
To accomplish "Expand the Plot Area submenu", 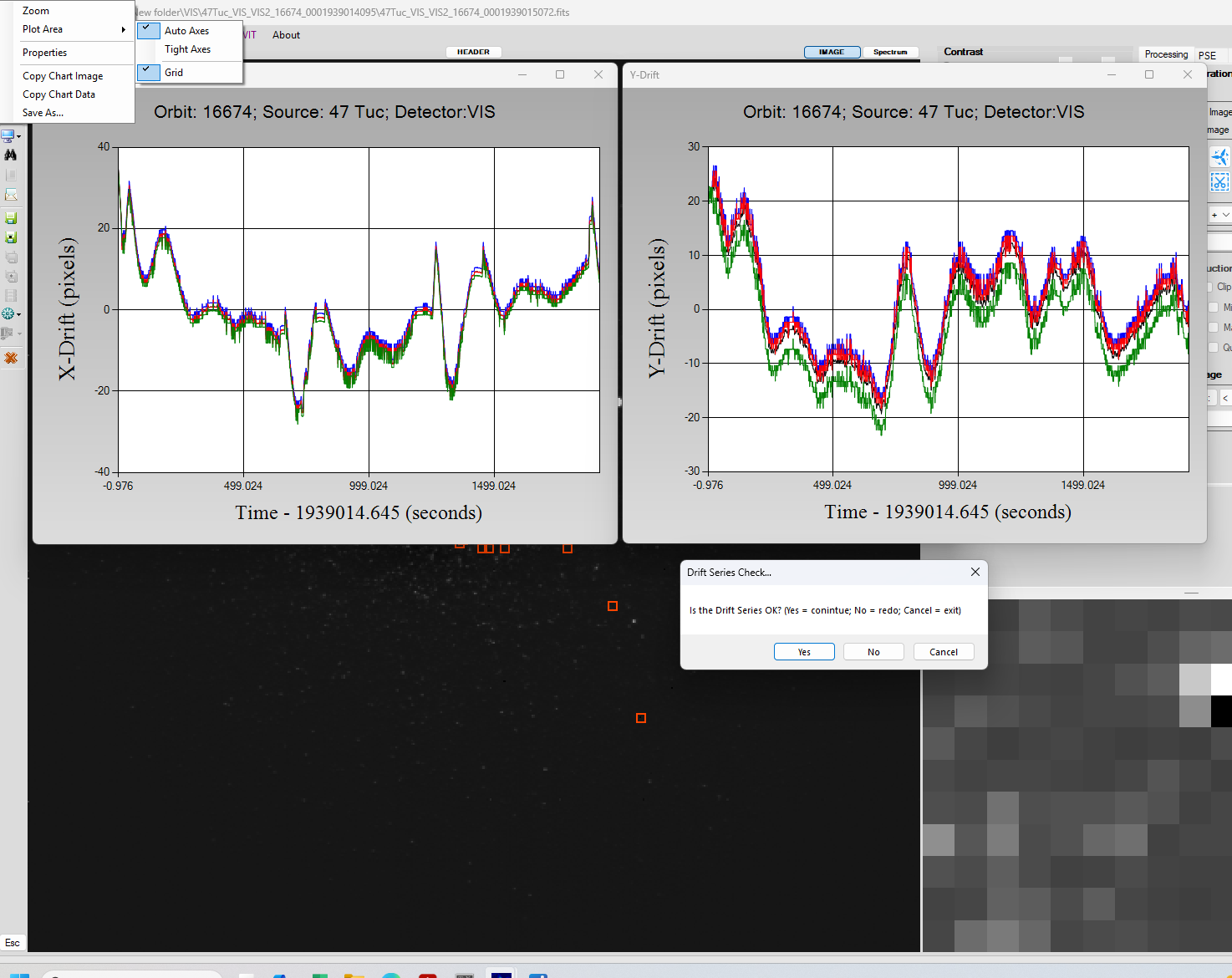I will tap(74, 29).
